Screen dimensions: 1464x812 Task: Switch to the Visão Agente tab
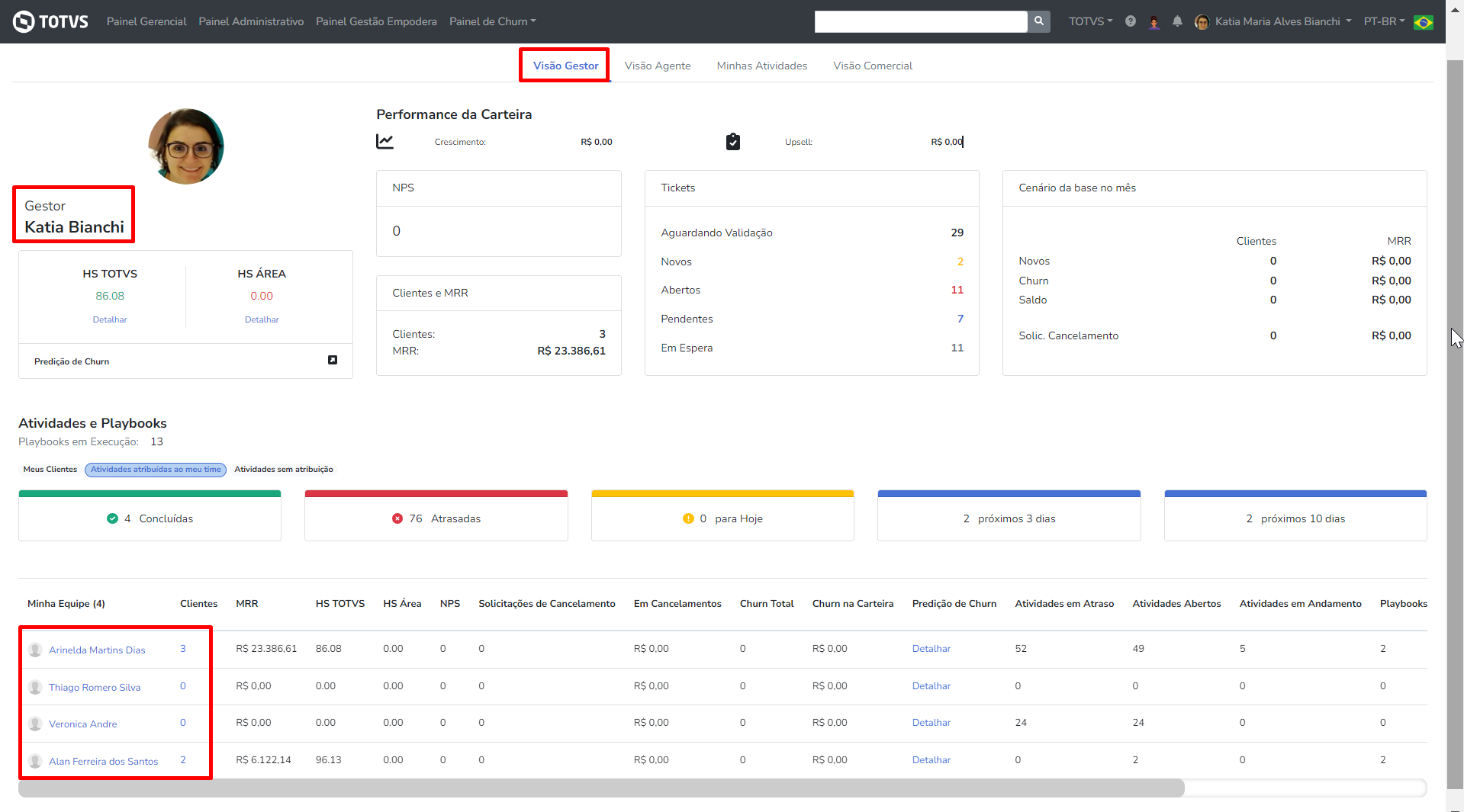[x=658, y=66]
